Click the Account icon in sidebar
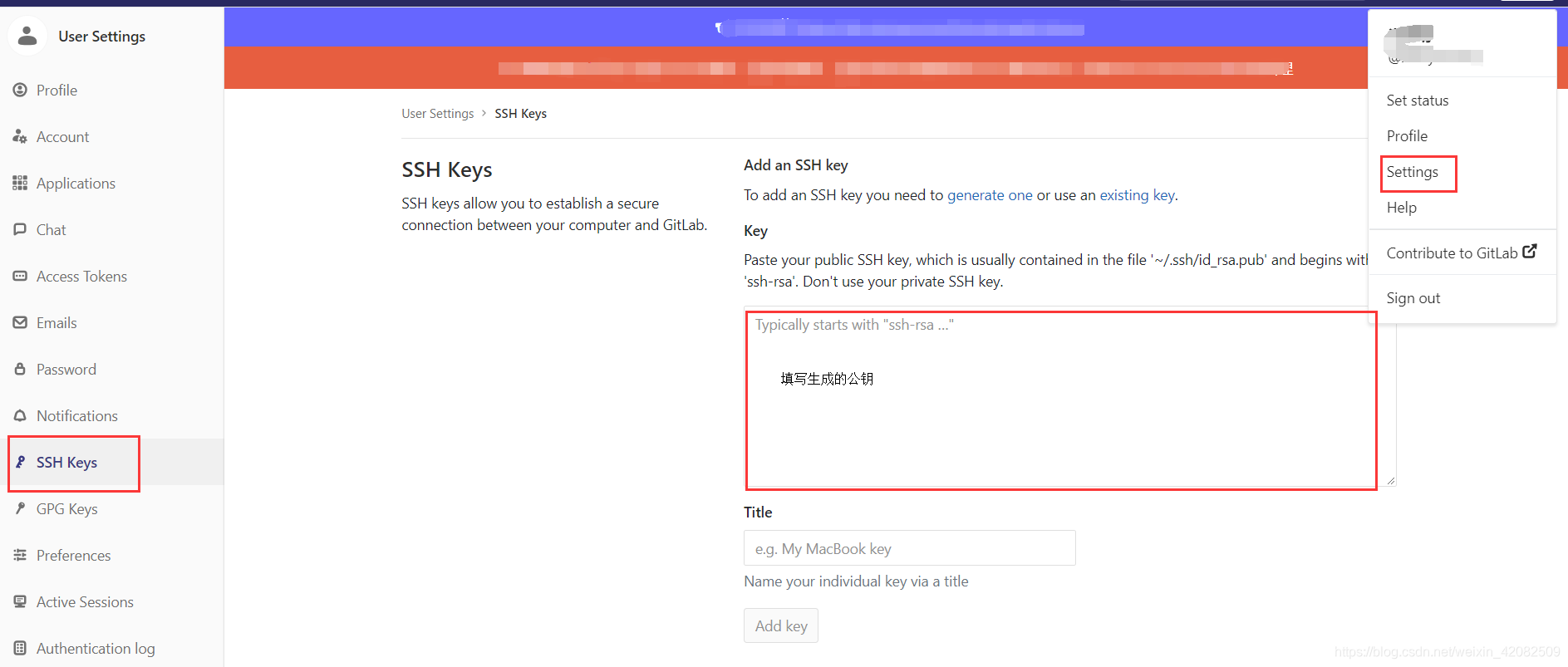 coord(20,136)
